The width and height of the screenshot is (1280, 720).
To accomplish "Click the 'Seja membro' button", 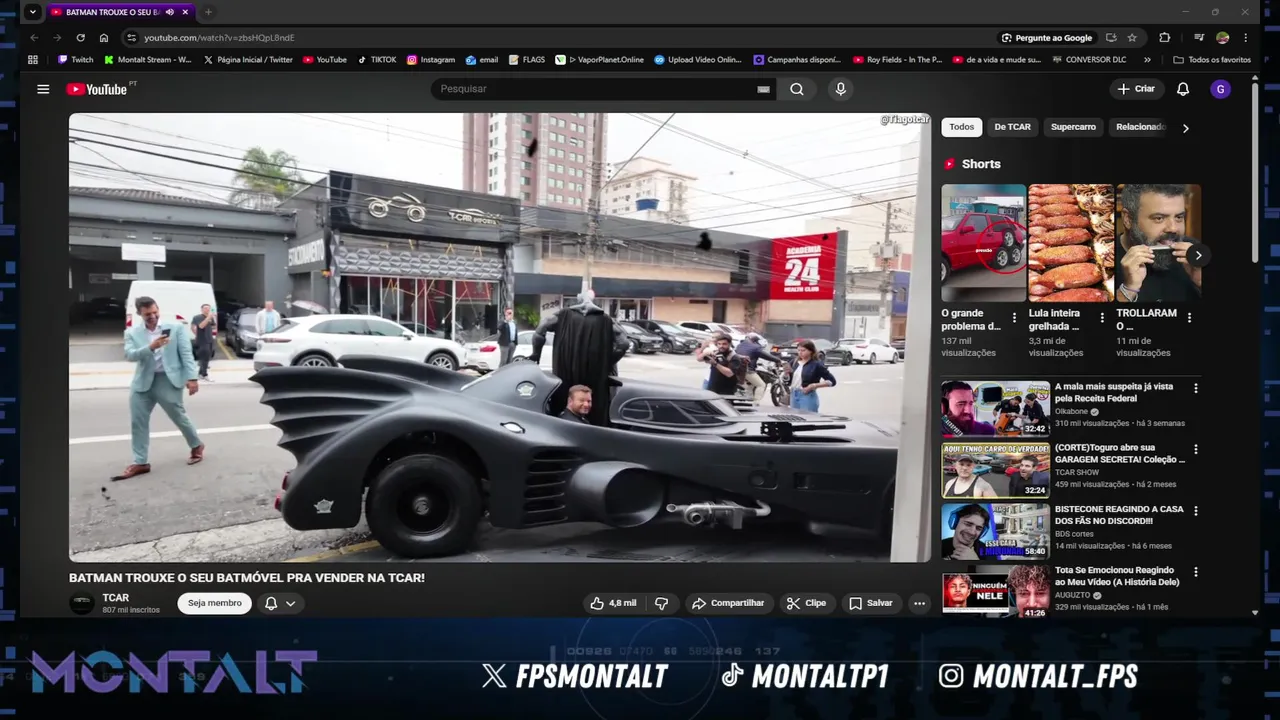I will [215, 603].
